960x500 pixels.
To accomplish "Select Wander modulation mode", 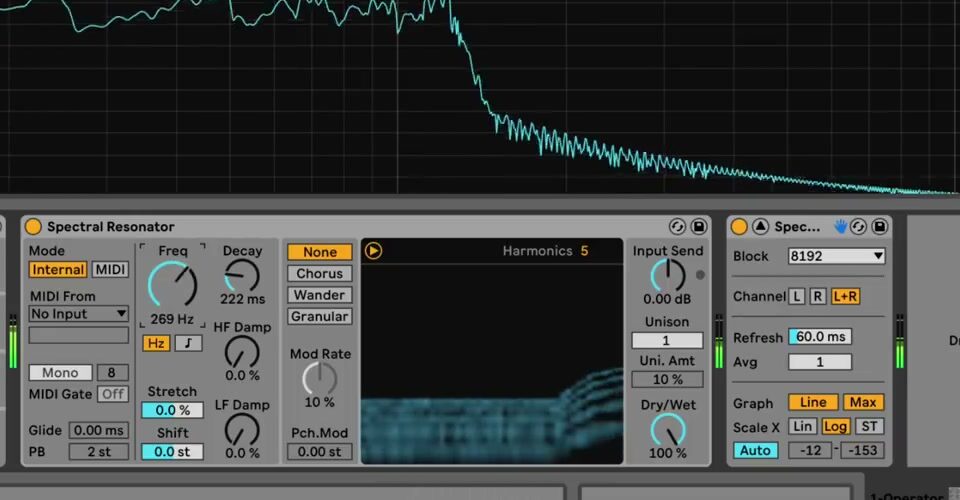I will tap(320, 295).
